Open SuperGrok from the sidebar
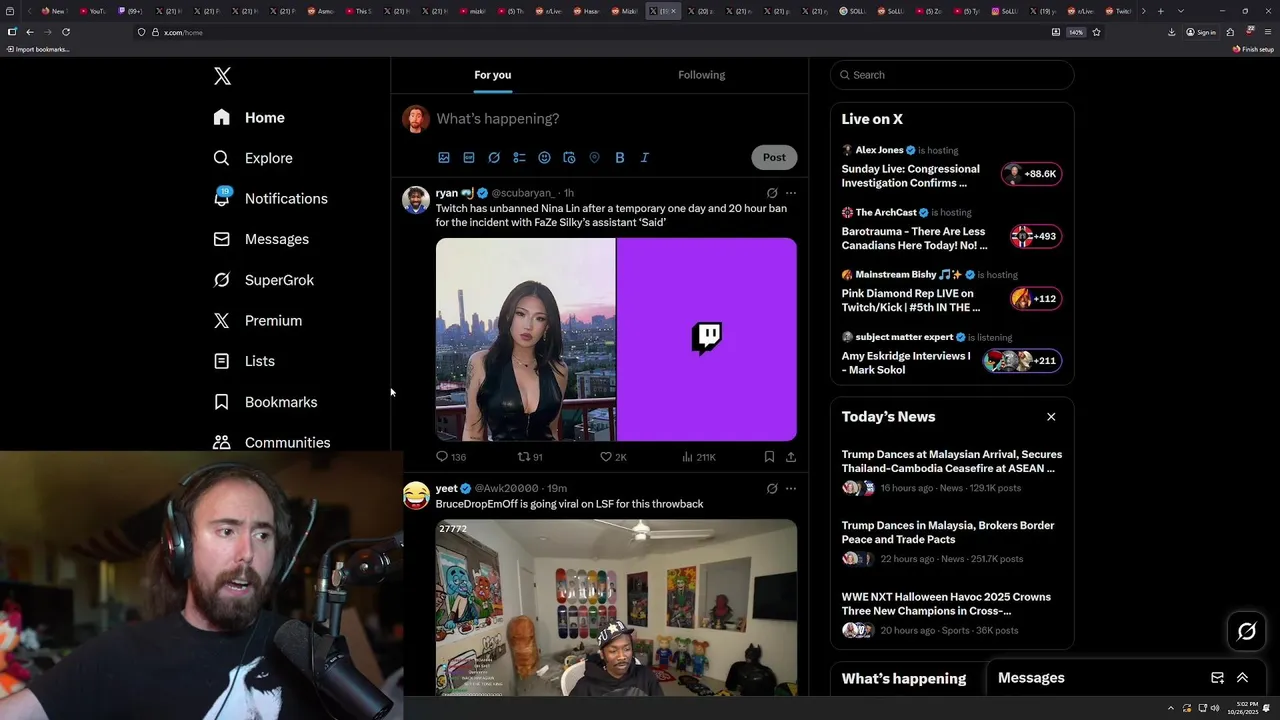1280x720 pixels. point(264,280)
